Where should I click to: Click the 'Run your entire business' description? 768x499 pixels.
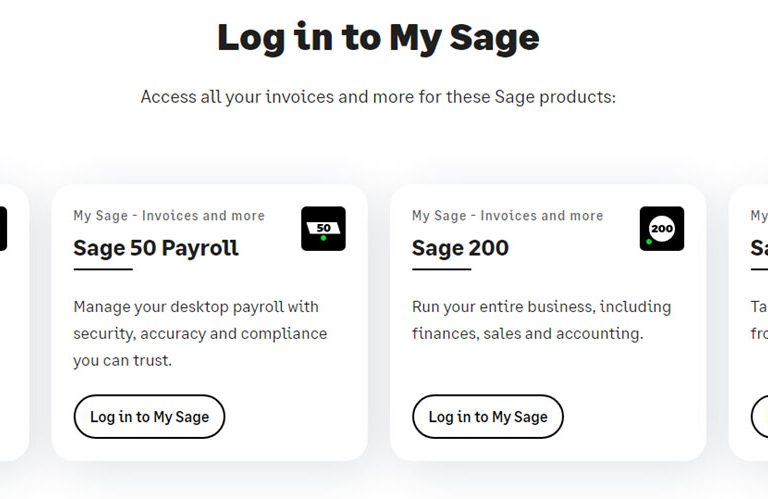pyautogui.click(x=541, y=320)
